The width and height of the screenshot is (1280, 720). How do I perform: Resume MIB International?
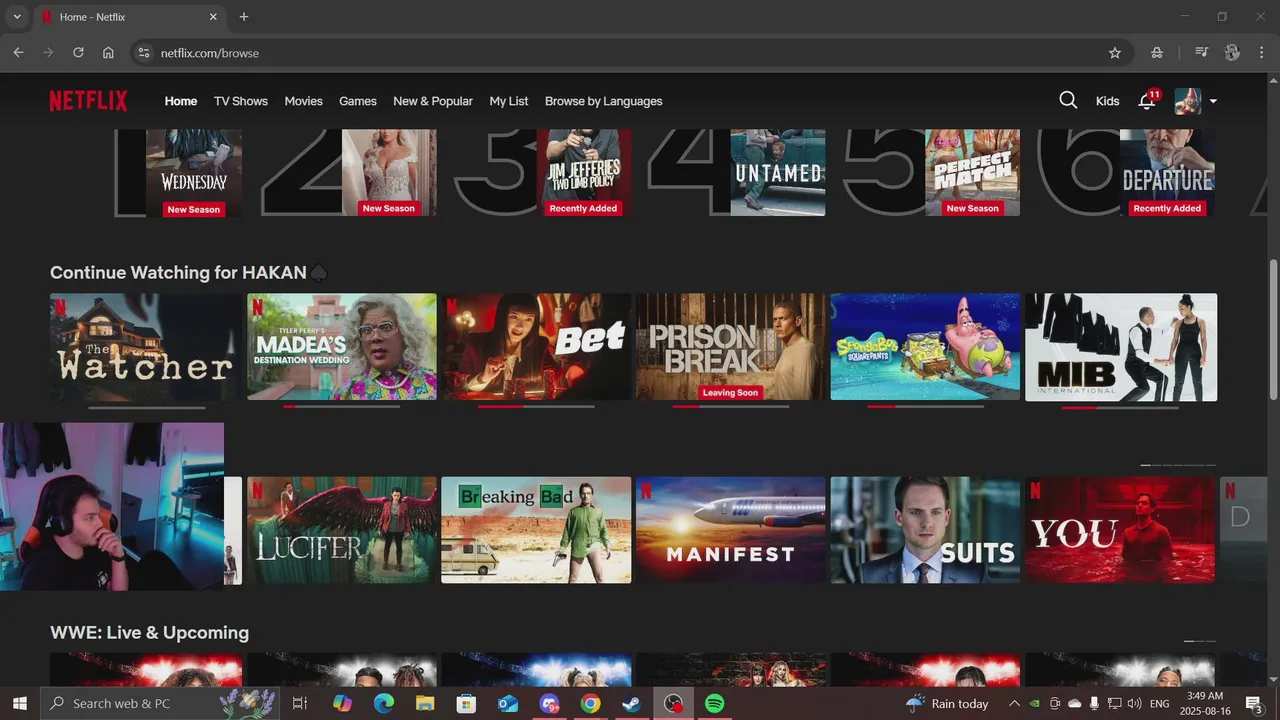[1121, 347]
